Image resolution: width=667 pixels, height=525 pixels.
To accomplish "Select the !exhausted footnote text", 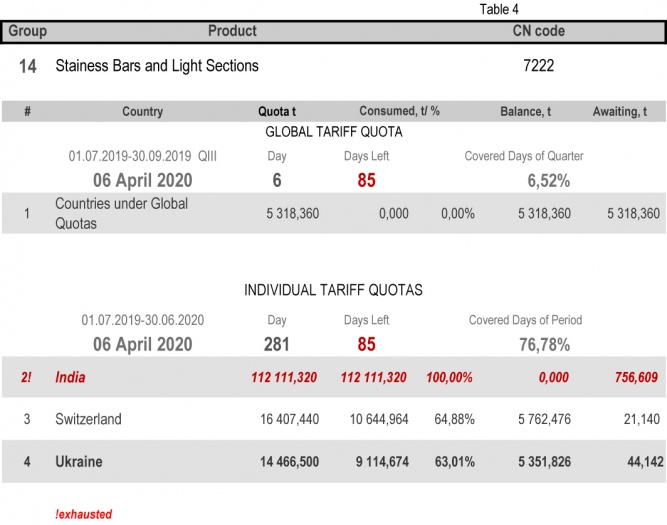I will click(83, 514).
